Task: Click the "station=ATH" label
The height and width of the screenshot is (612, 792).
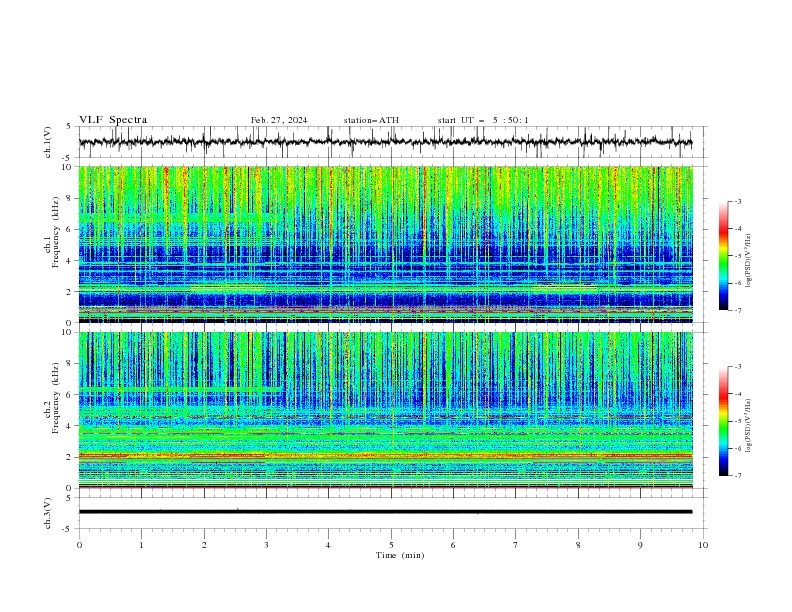Action: coord(371,120)
